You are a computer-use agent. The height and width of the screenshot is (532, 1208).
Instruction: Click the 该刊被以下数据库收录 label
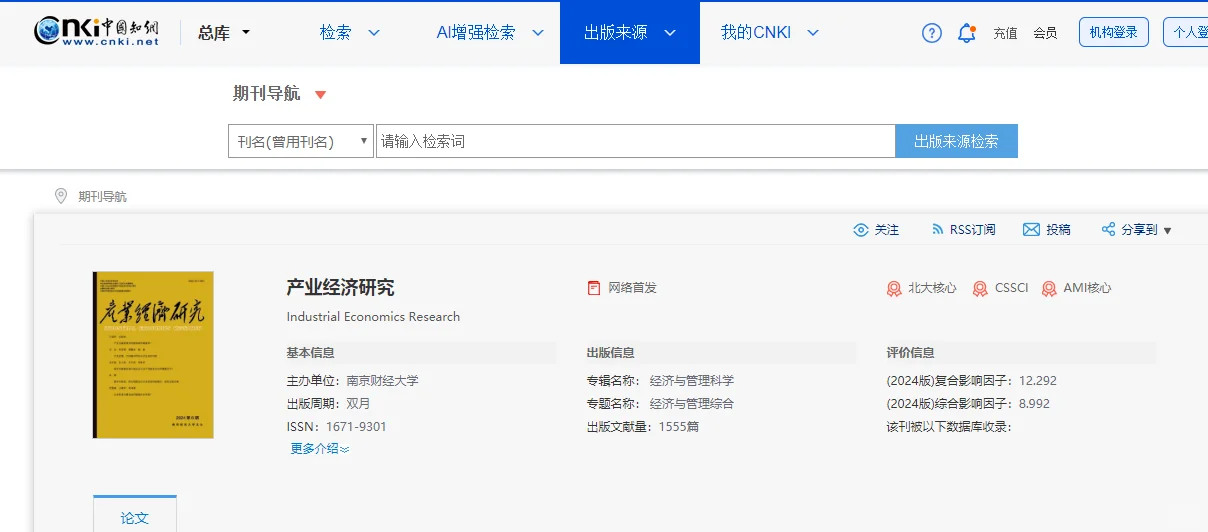tap(949, 427)
